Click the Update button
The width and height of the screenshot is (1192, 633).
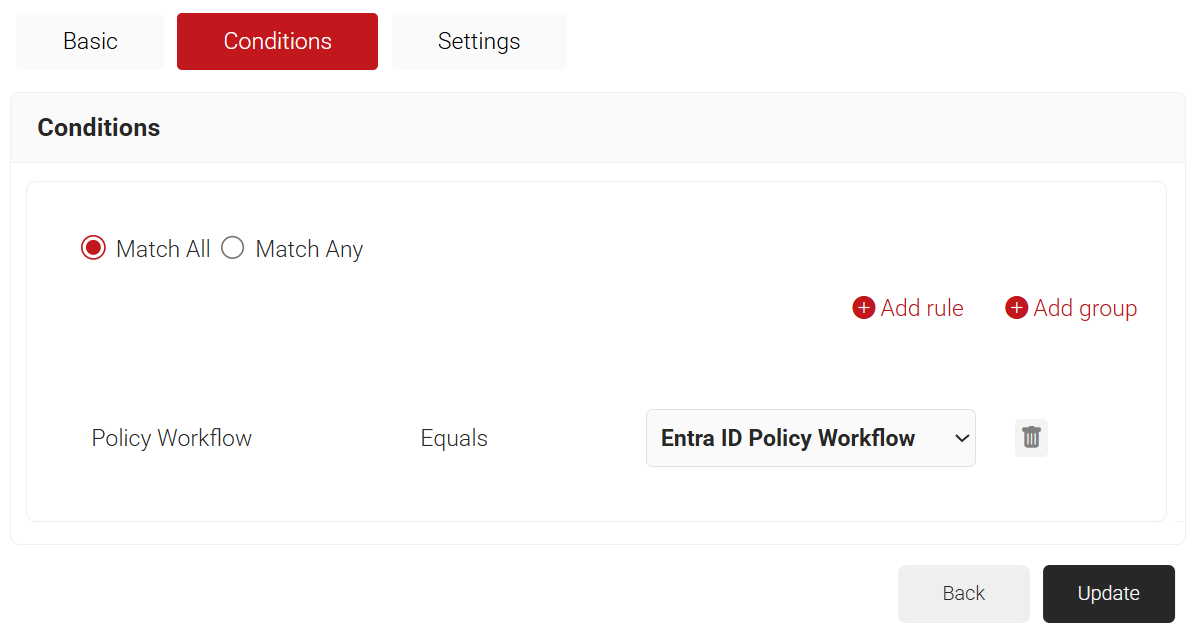click(x=1108, y=593)
